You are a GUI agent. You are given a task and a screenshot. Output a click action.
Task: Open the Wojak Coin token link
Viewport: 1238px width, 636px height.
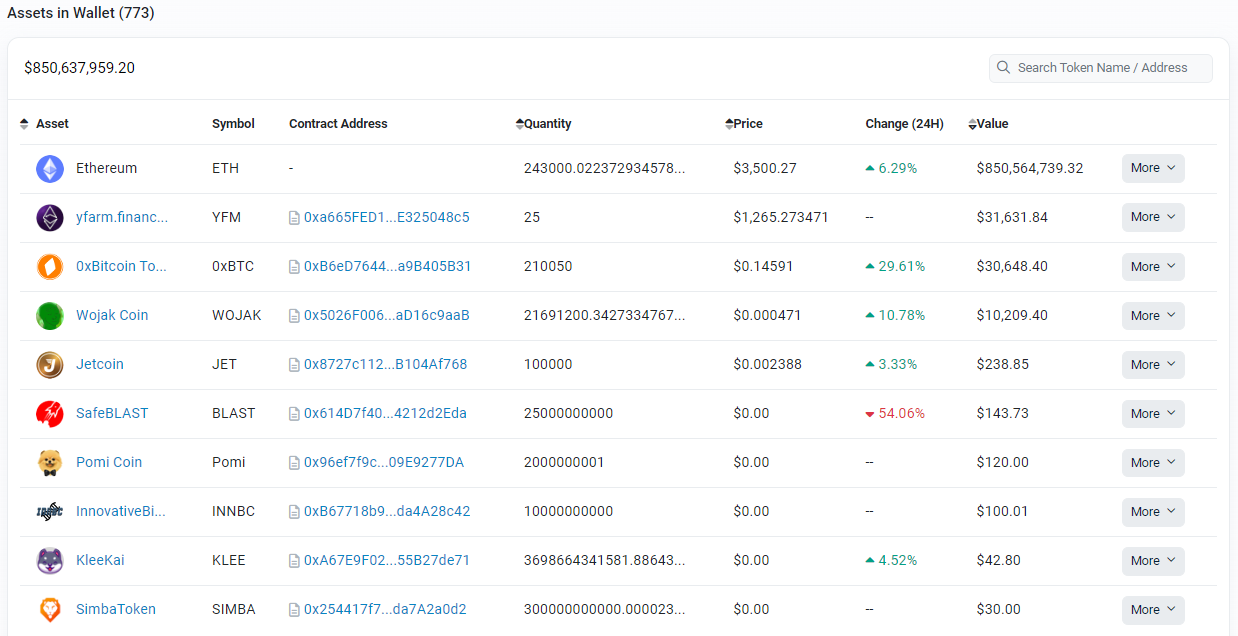tap(112, 315)
